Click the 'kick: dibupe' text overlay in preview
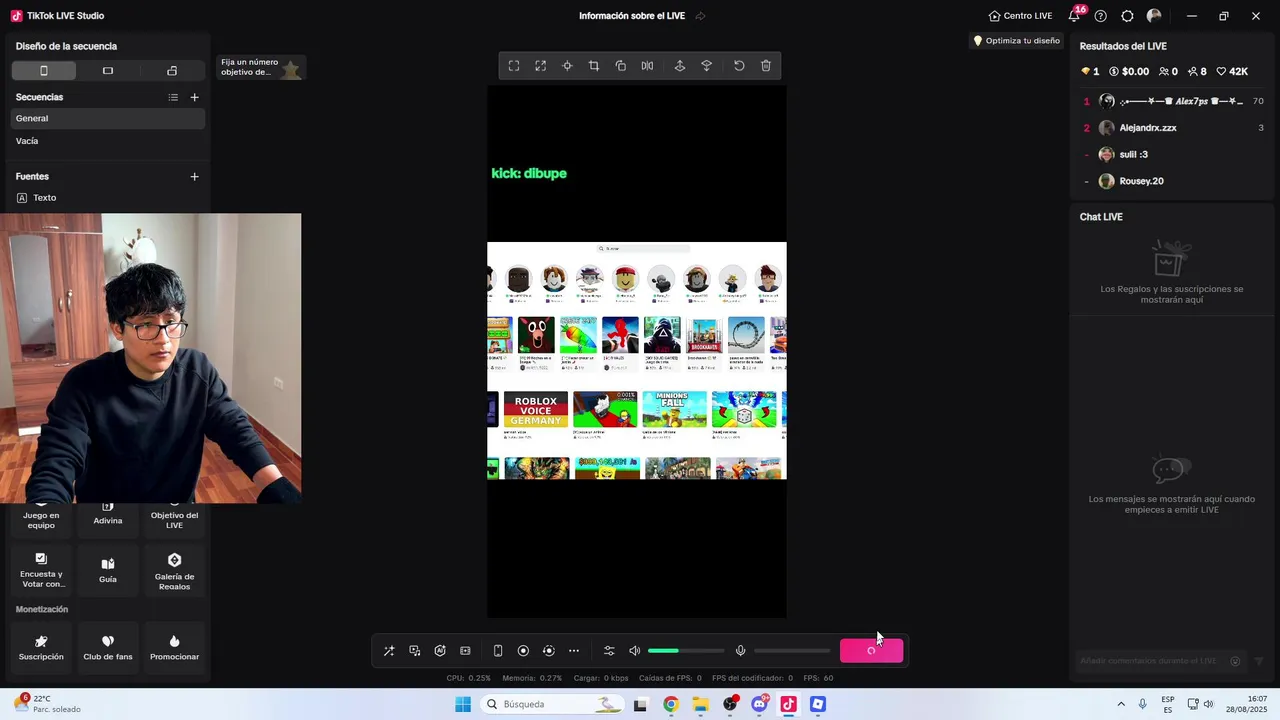This screenshot has width=1280, height=720. [x=529, y=173]
